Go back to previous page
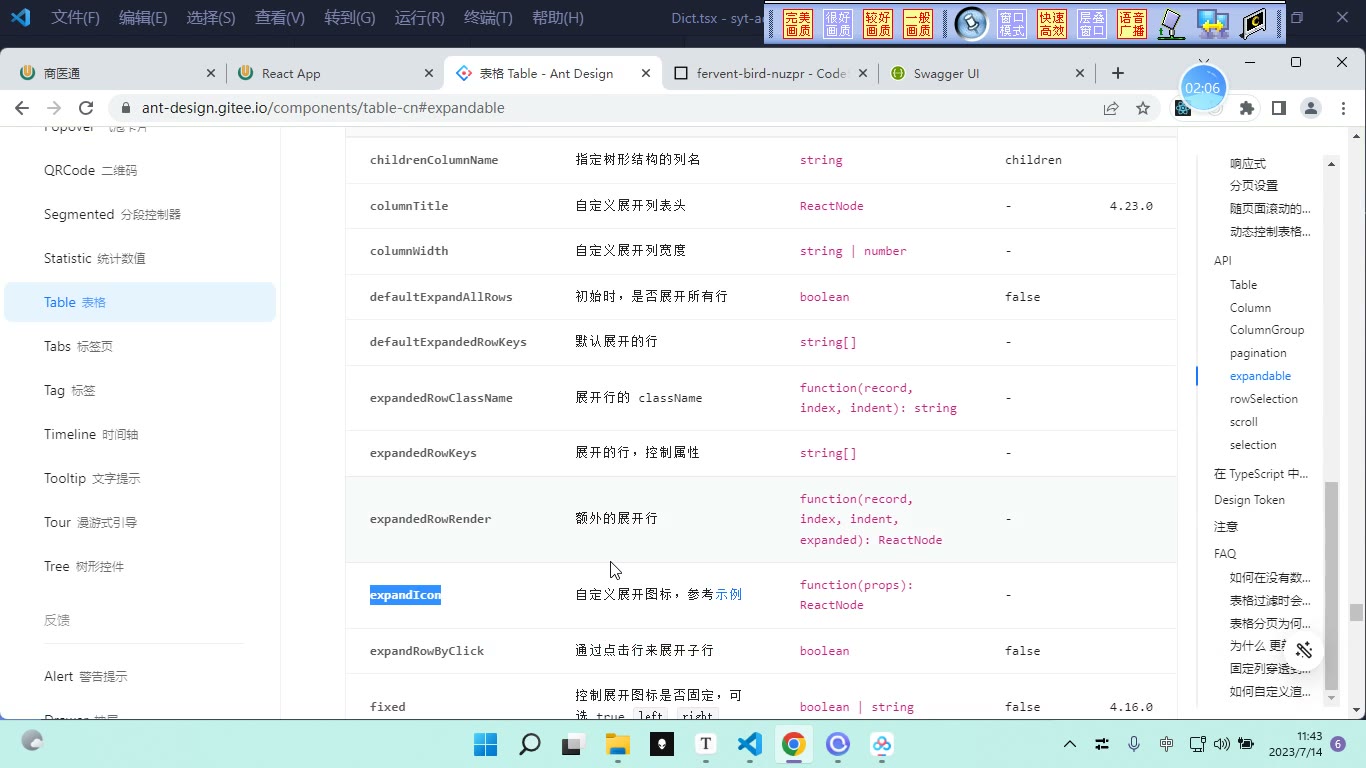Viewport: 1366px width, 768px height. tap(22, 108)
